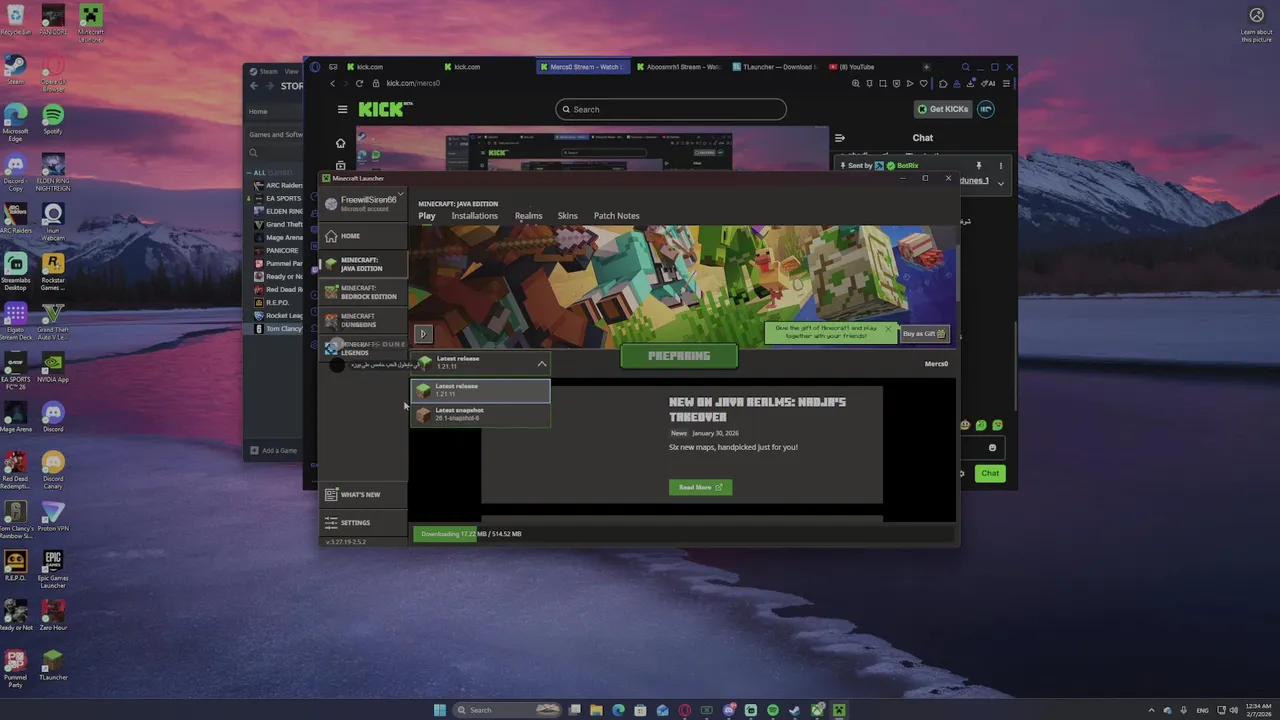
Task: Select ARC Raiders in Steam library
Action: 279,186
